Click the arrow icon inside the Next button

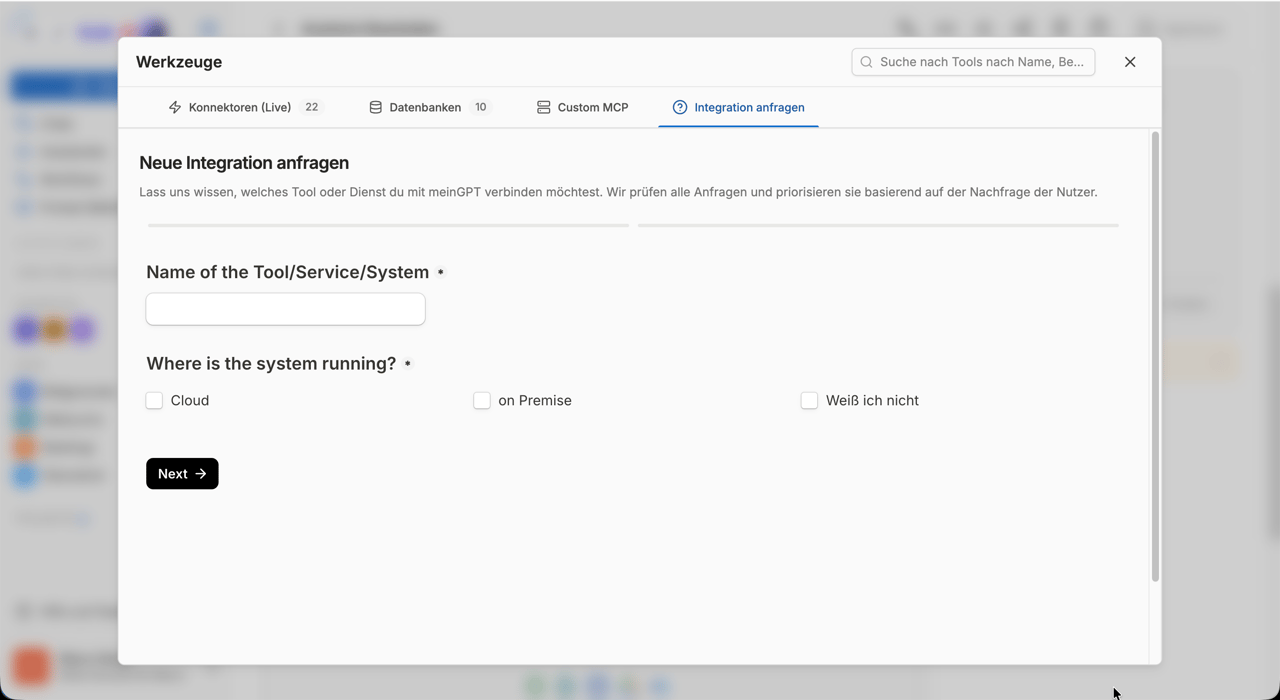click(201, 474)
